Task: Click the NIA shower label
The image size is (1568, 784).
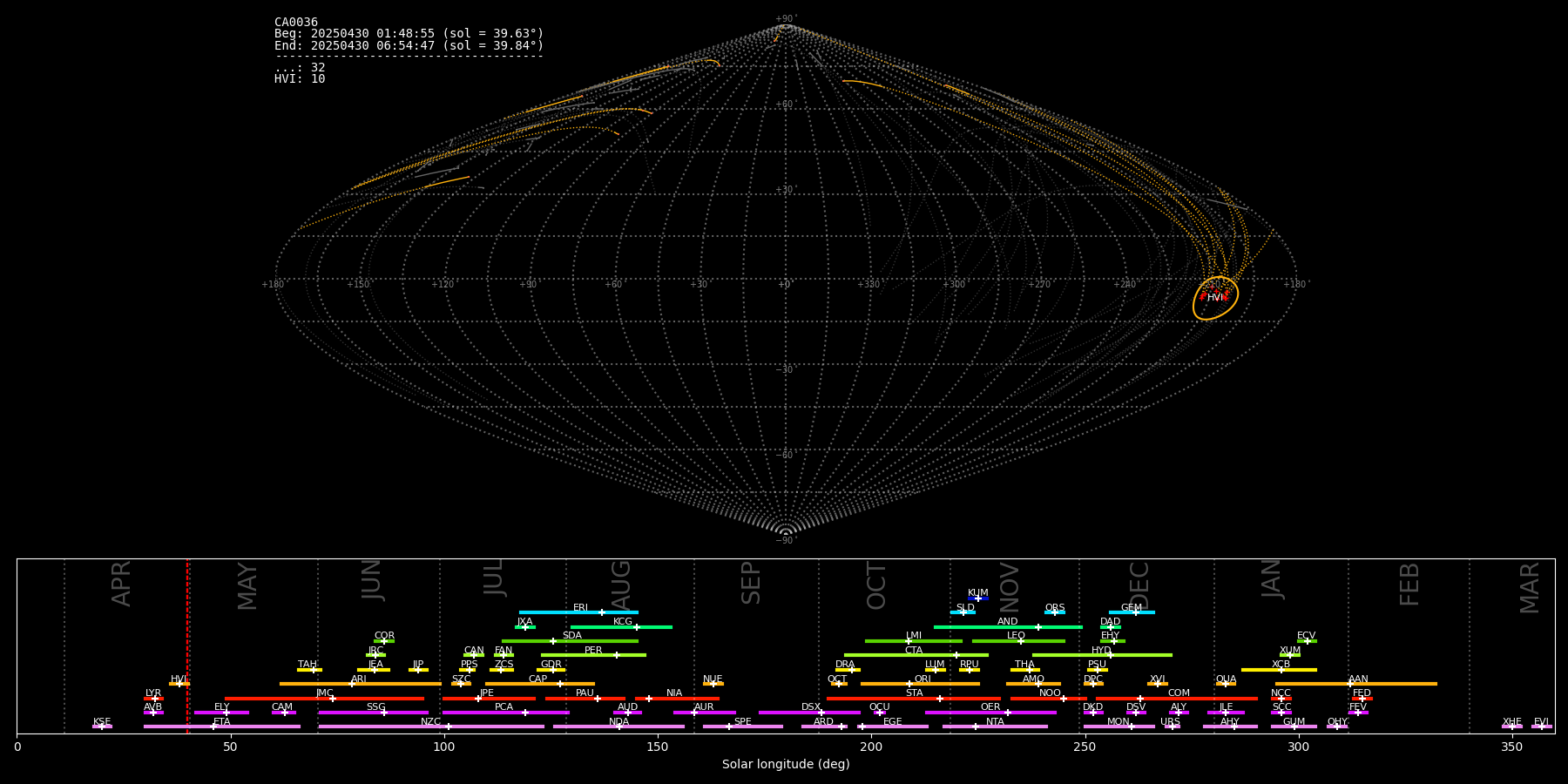Action: [674, 693]
